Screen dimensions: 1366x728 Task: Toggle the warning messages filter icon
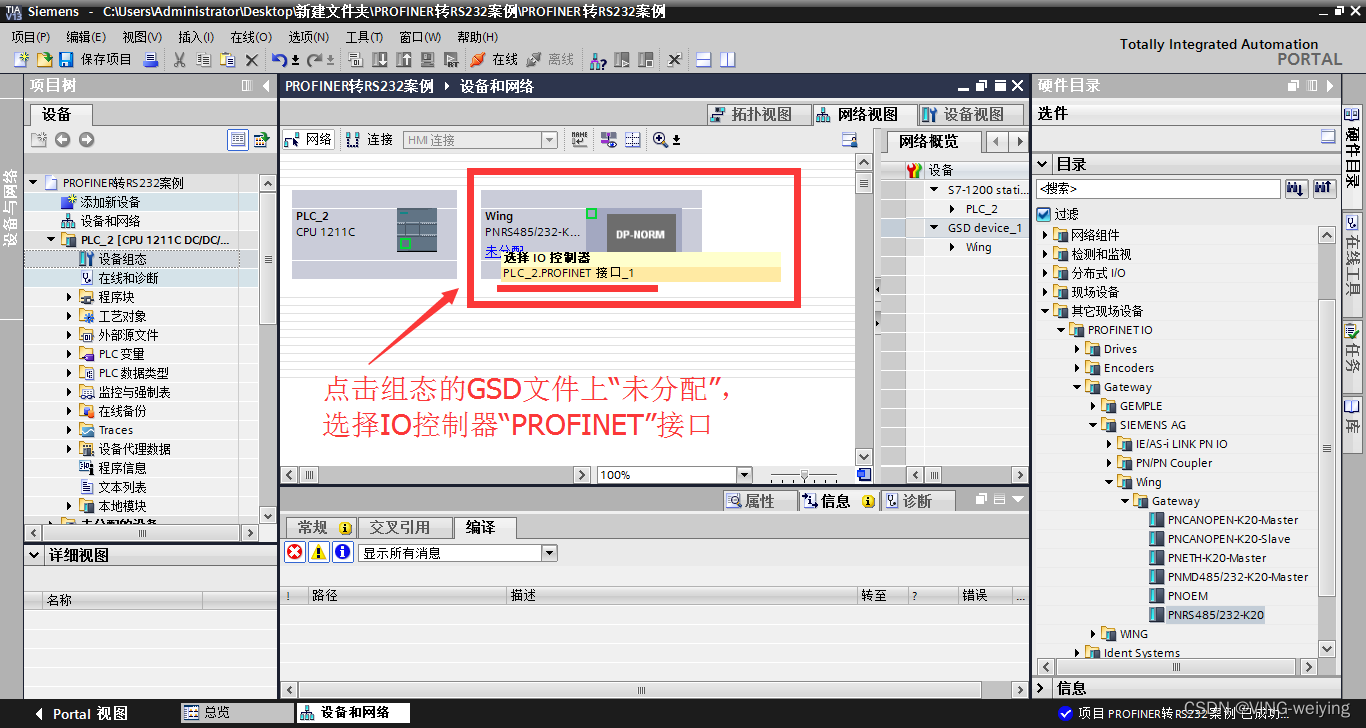pyautogui.click(x=318, y=552)
